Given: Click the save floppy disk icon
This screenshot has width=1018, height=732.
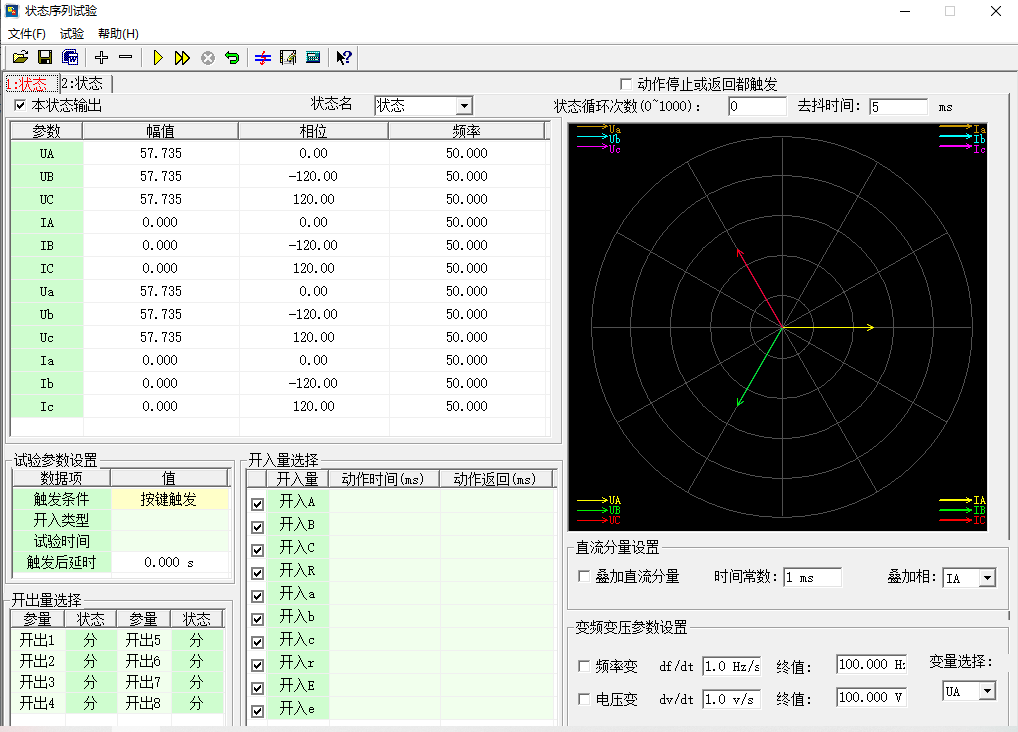Looking at the screenshot, I should pos(45,58).
